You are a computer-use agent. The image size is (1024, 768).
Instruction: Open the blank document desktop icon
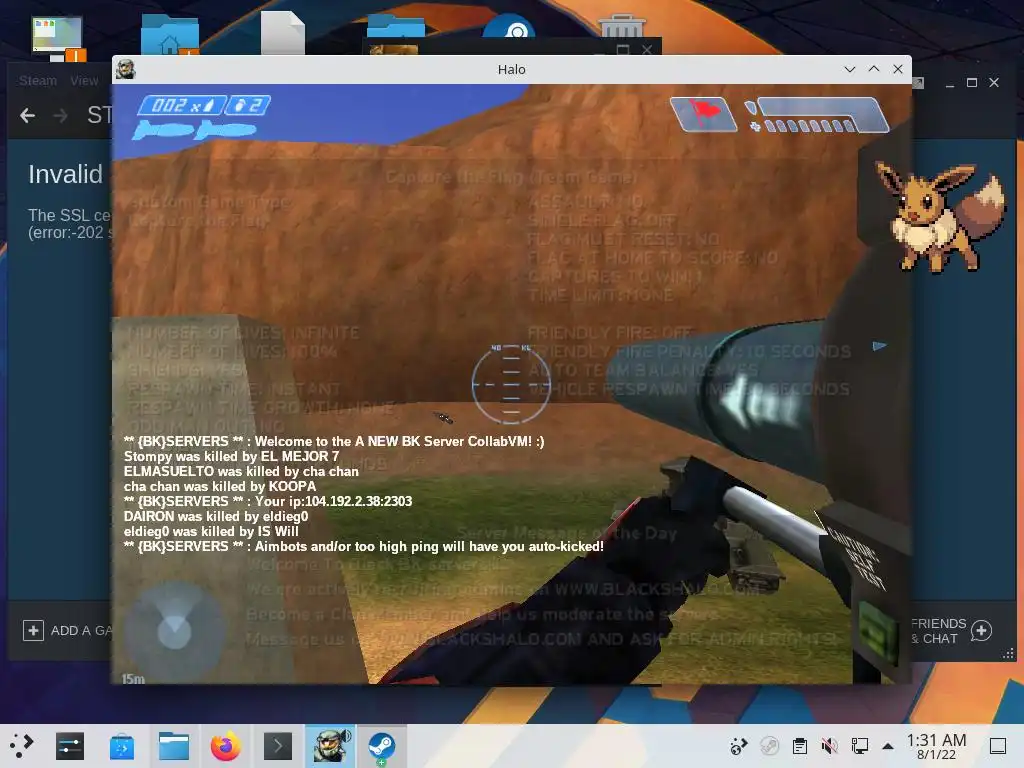(x=283, y=33)
